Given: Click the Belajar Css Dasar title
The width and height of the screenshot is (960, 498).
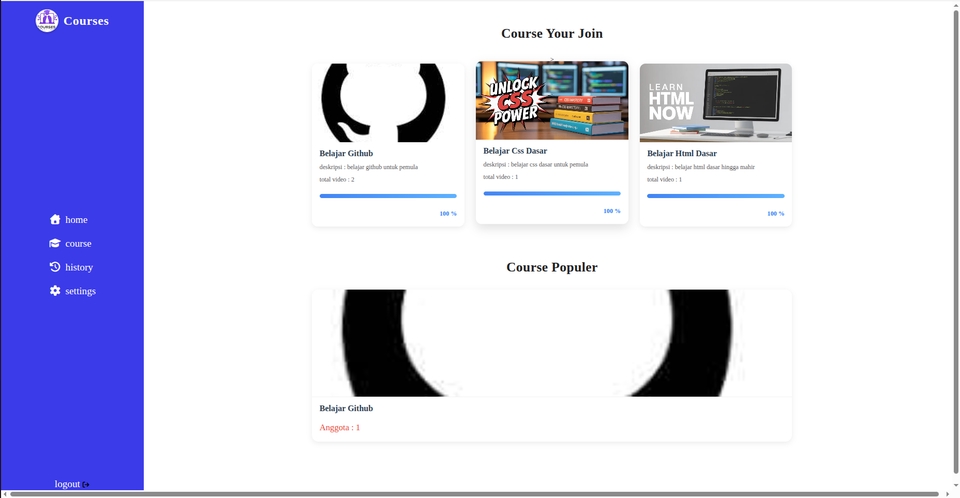Looking at the screenshot, I should pyautogui.click(x=515, y=151).
